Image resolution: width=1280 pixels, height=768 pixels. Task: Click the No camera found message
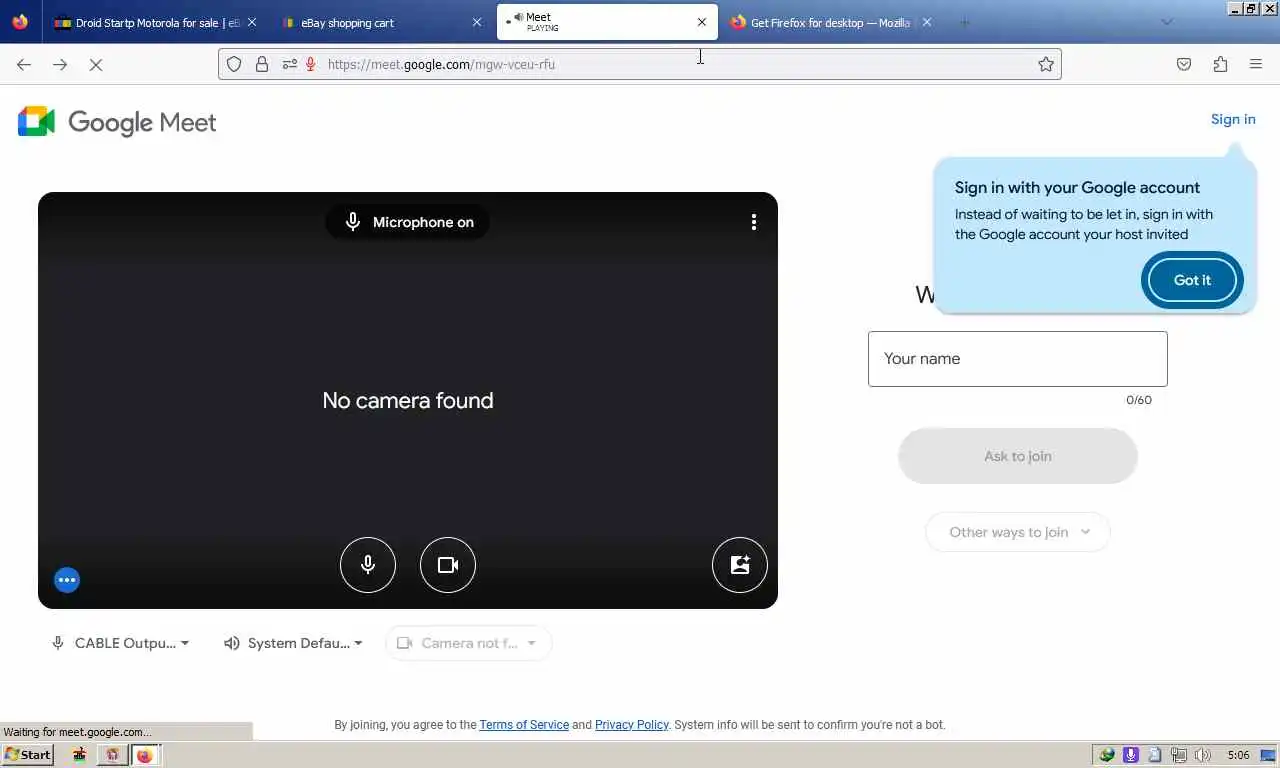click(x=408, y=400)
